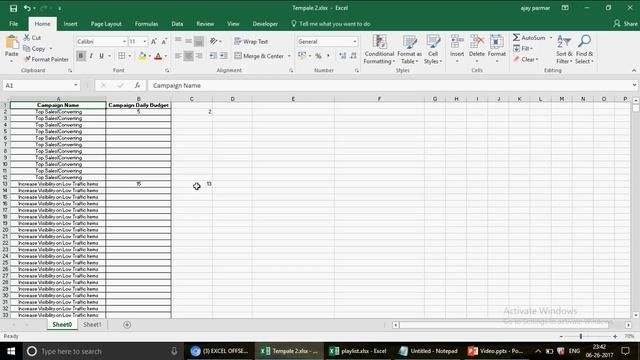The image size is (640, 360).
Task: Click Increase Decimal icon
Action: 342,56
